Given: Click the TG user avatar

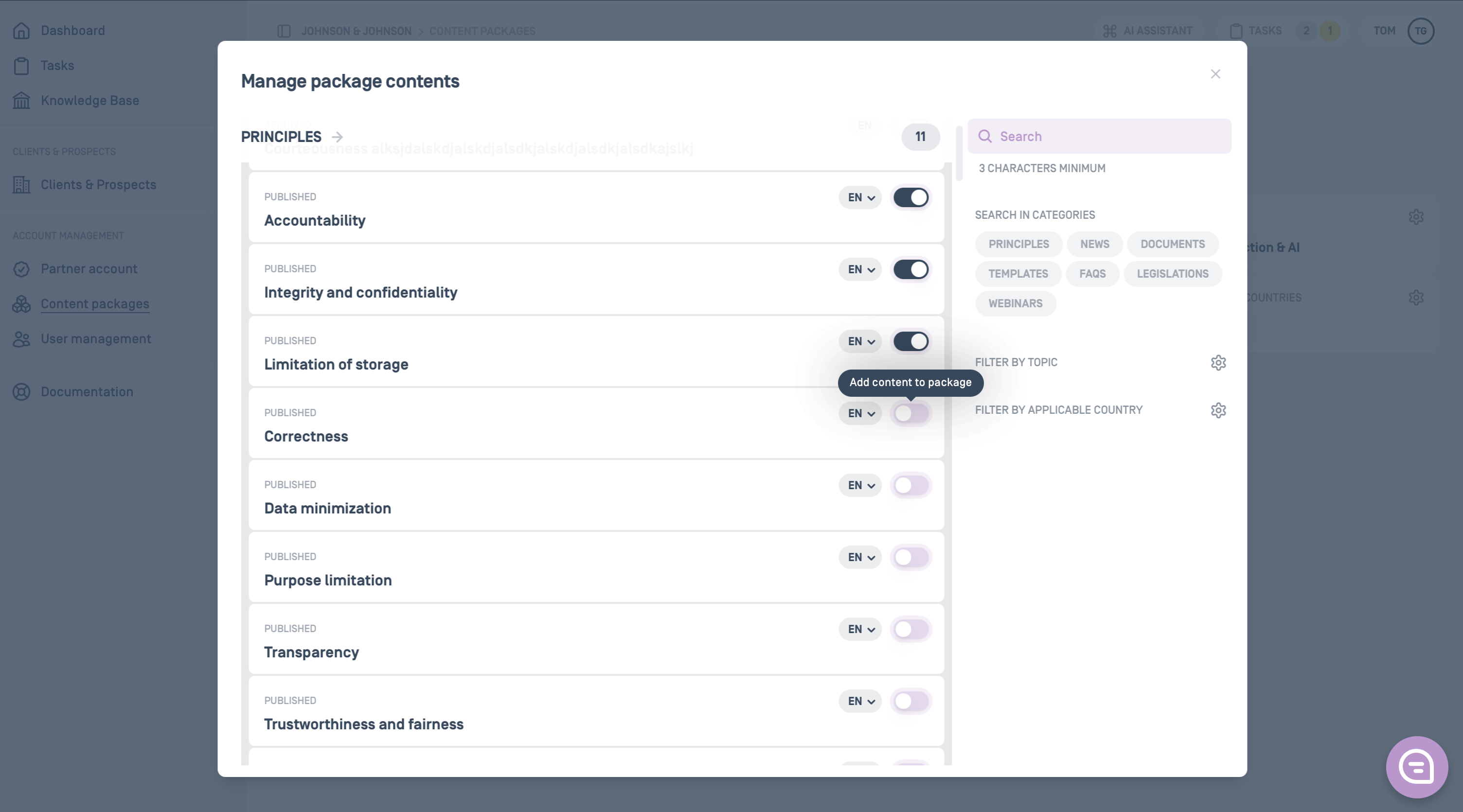Looking at the screenshot, I should [1420, 31].
